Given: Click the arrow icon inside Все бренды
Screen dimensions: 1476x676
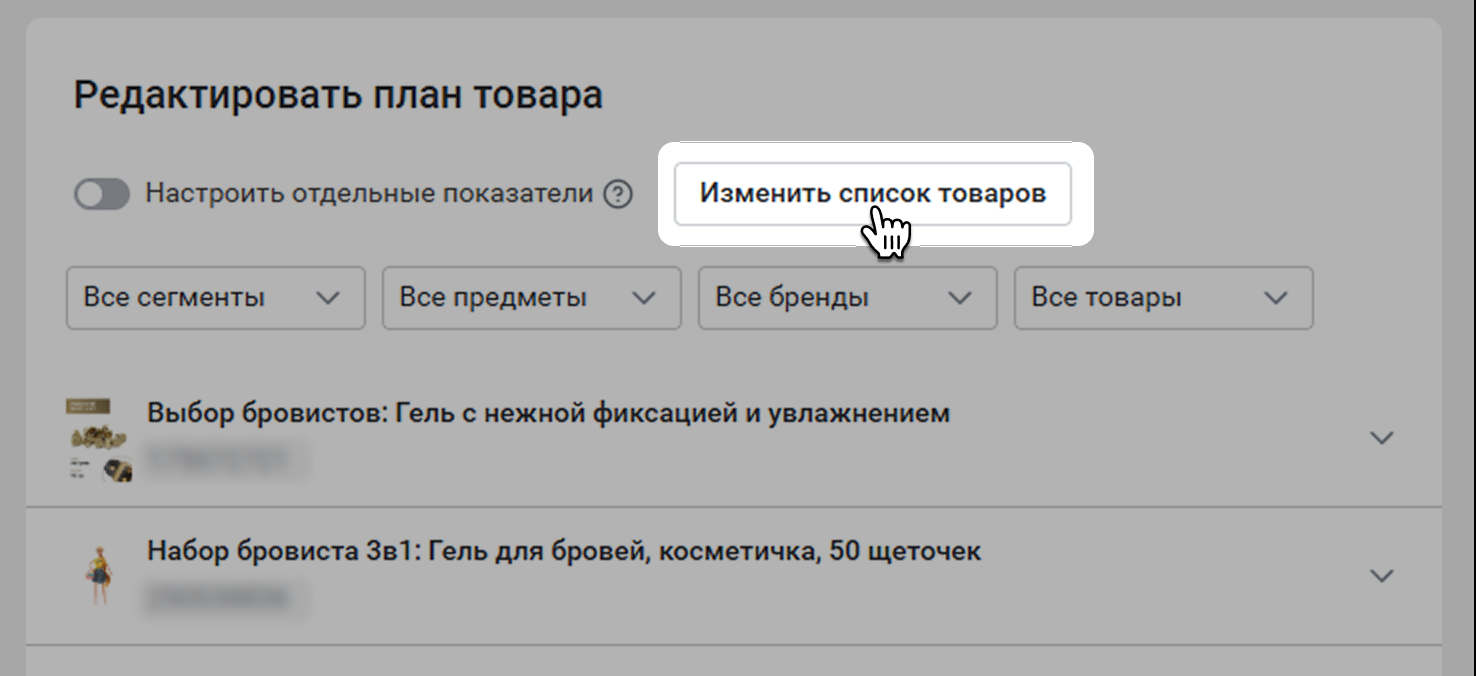Looking at the screenshot, I should 959,298.
